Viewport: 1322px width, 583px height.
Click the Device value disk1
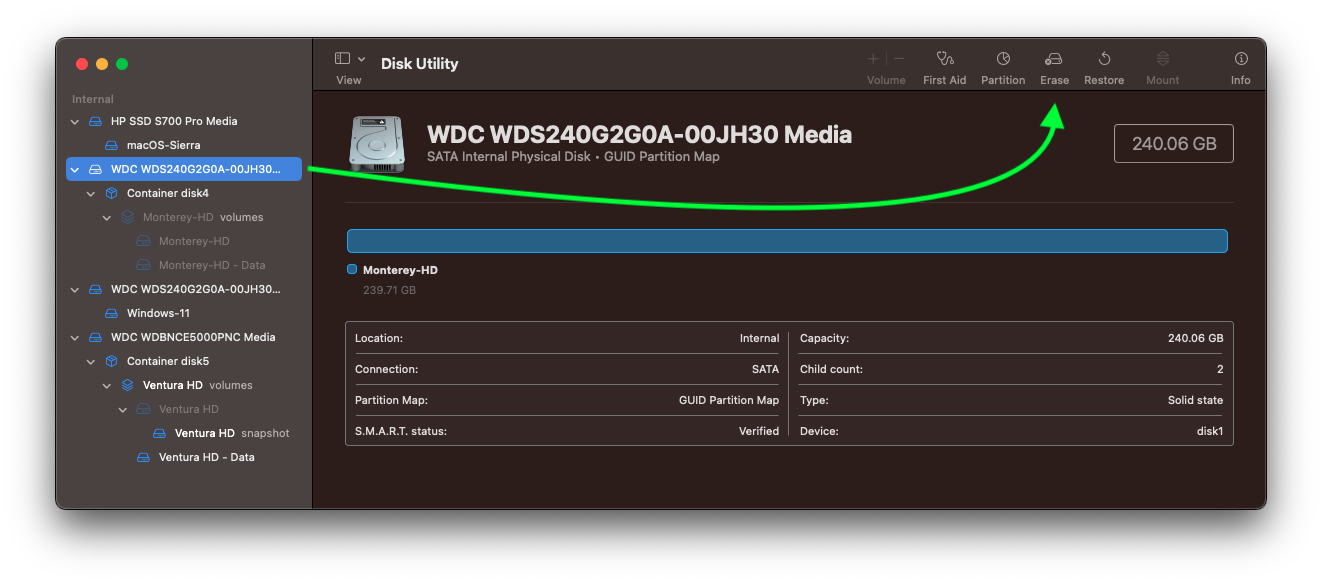click(x=1209, y=431)
